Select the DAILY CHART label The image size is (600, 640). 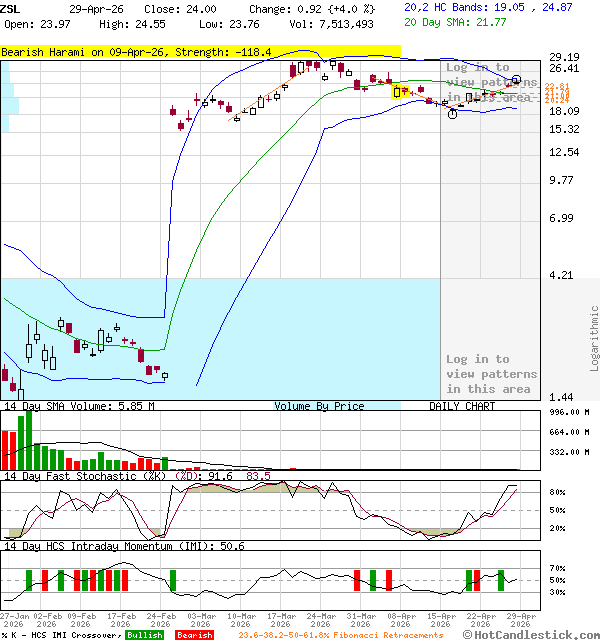click(x=461, y=406)
